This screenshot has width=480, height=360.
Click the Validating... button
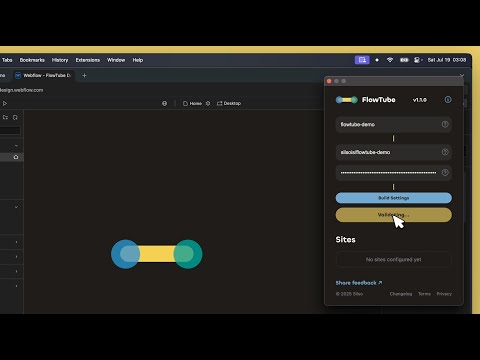tap(394, 215)
